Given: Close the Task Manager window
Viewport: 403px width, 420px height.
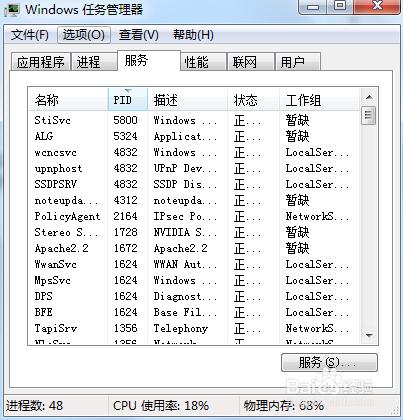Looking at the screenshot, I should click(x=377, y=7).
